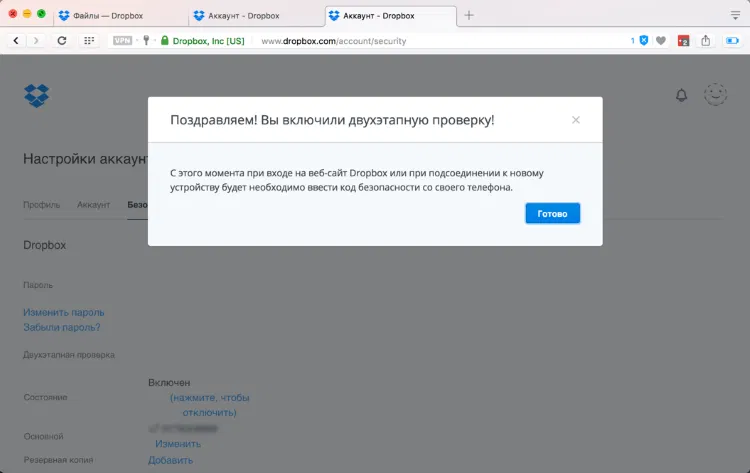Click the 'Готово' button in dialog
Image resolution: width=750 pixels, height=473 pixels.
tap(552, 213)
